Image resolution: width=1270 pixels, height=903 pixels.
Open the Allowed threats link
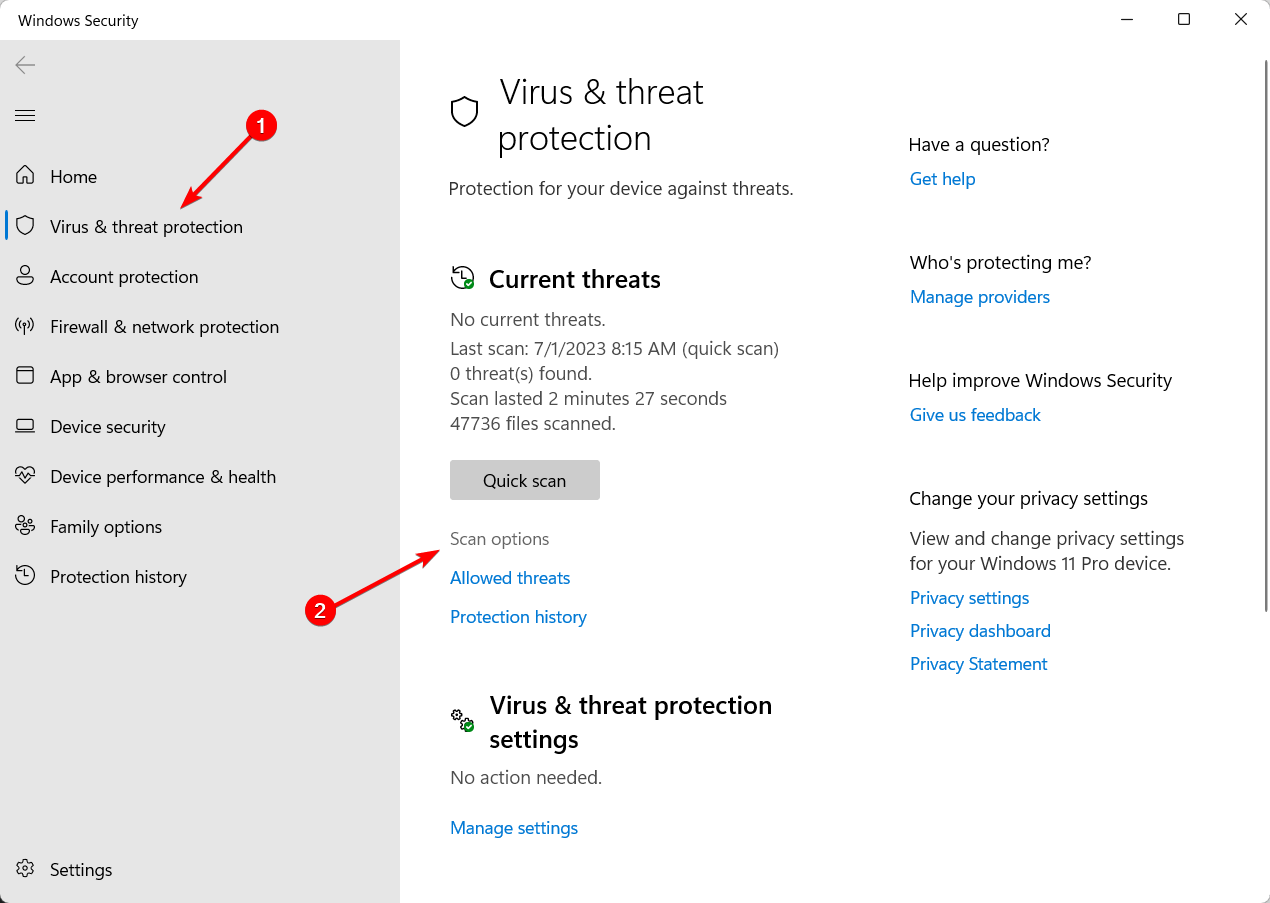tap(510, 578)
